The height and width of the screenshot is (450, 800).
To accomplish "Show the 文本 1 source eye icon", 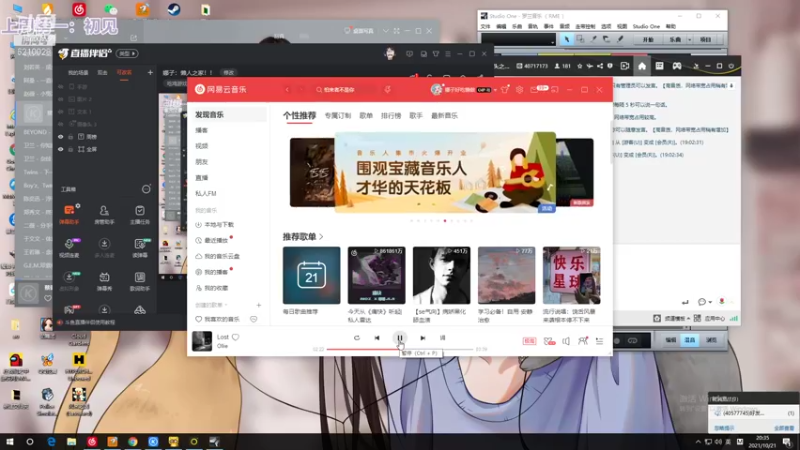I will tap(61, 112).
